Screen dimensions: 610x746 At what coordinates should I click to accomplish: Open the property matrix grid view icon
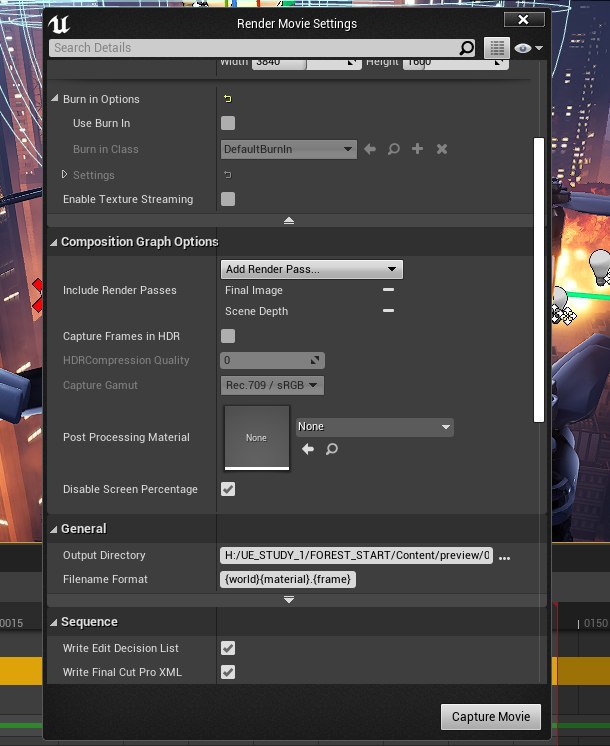[496, 48]
